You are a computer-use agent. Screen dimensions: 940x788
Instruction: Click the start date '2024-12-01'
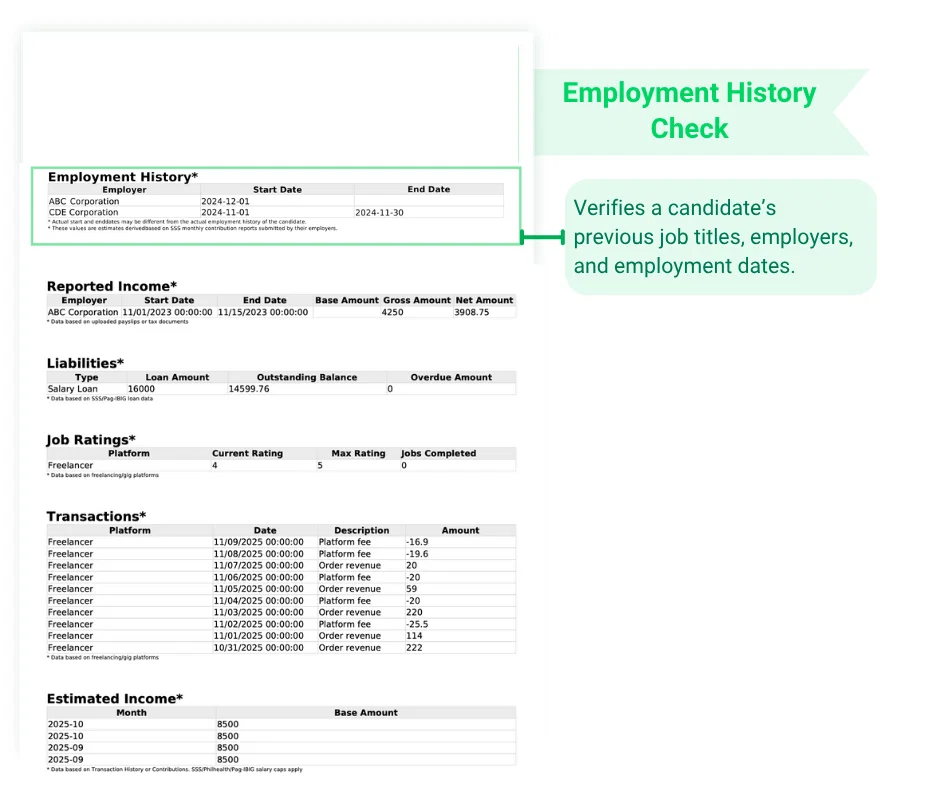pyautogui.click(x=225, y=201)
